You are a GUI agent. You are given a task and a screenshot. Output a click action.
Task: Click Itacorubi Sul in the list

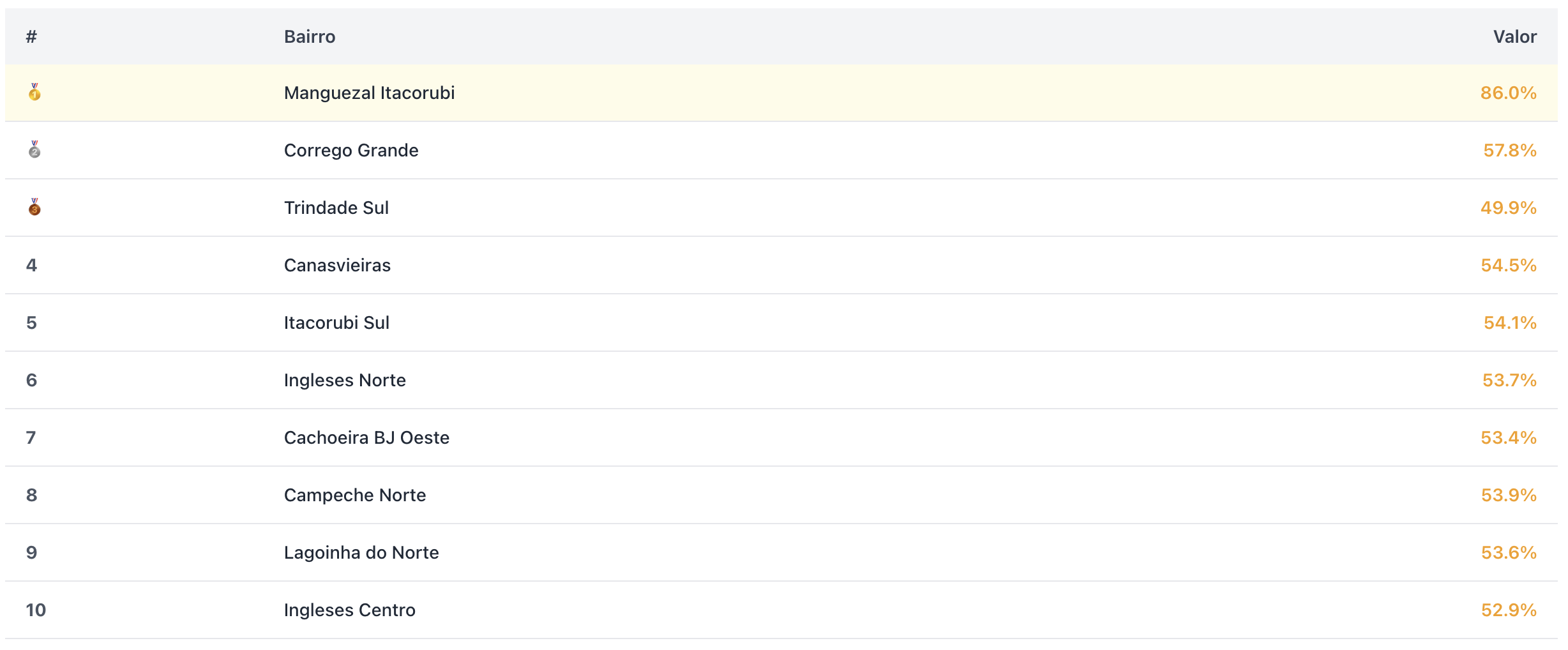pyautogui.click(x=336, y=322)
